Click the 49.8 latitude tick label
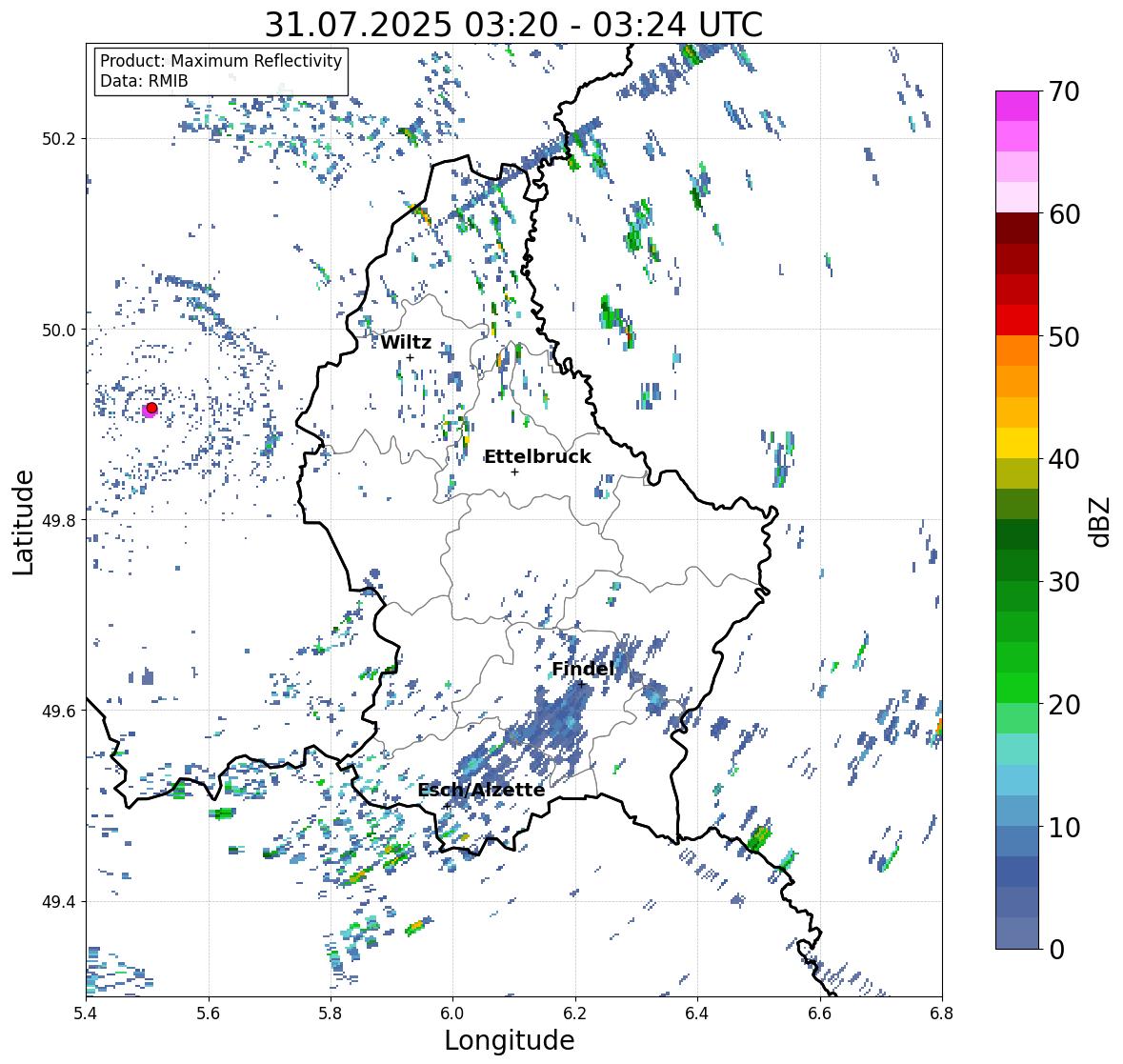The width and height of the screenshot is (1123, 1064). [x=59, y=520]
